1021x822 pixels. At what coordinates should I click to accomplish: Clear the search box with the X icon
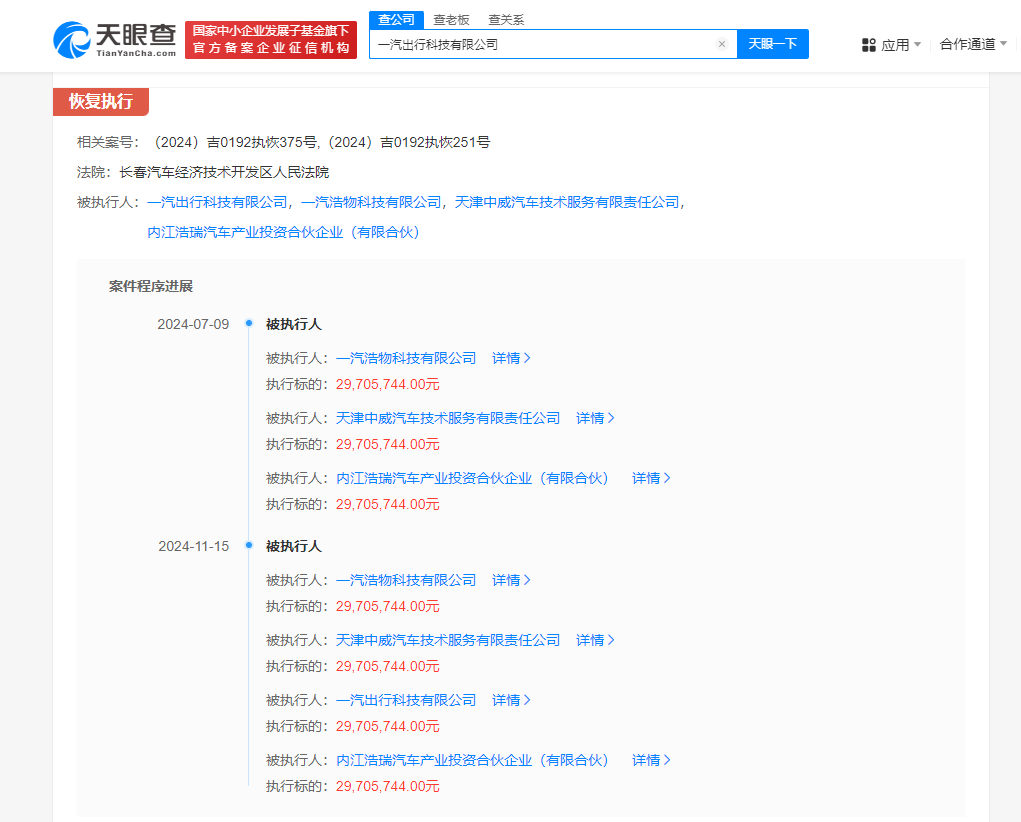click(x=721, y=44)
